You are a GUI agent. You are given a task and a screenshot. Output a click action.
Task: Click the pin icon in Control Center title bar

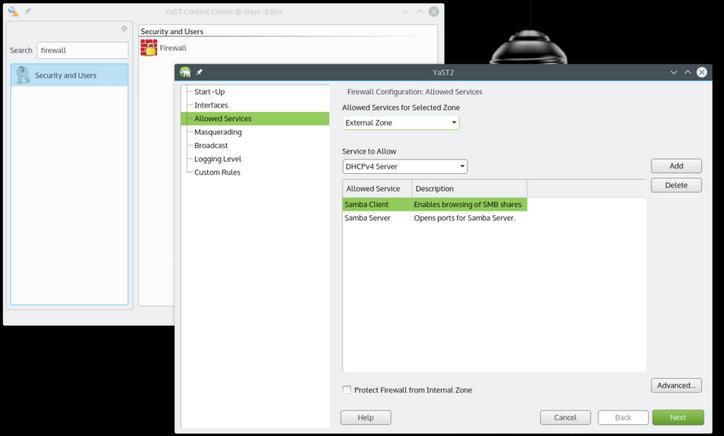[27, 11]
